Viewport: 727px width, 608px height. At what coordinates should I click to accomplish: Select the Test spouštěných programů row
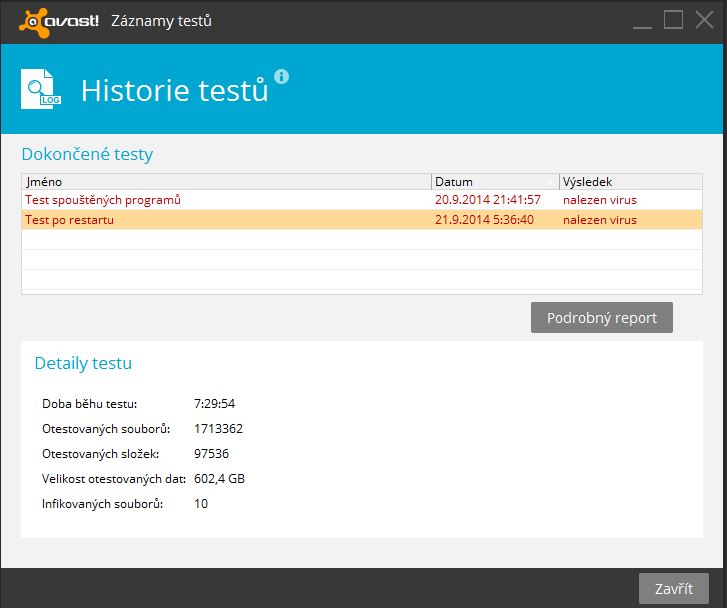(x=362, y=200)
